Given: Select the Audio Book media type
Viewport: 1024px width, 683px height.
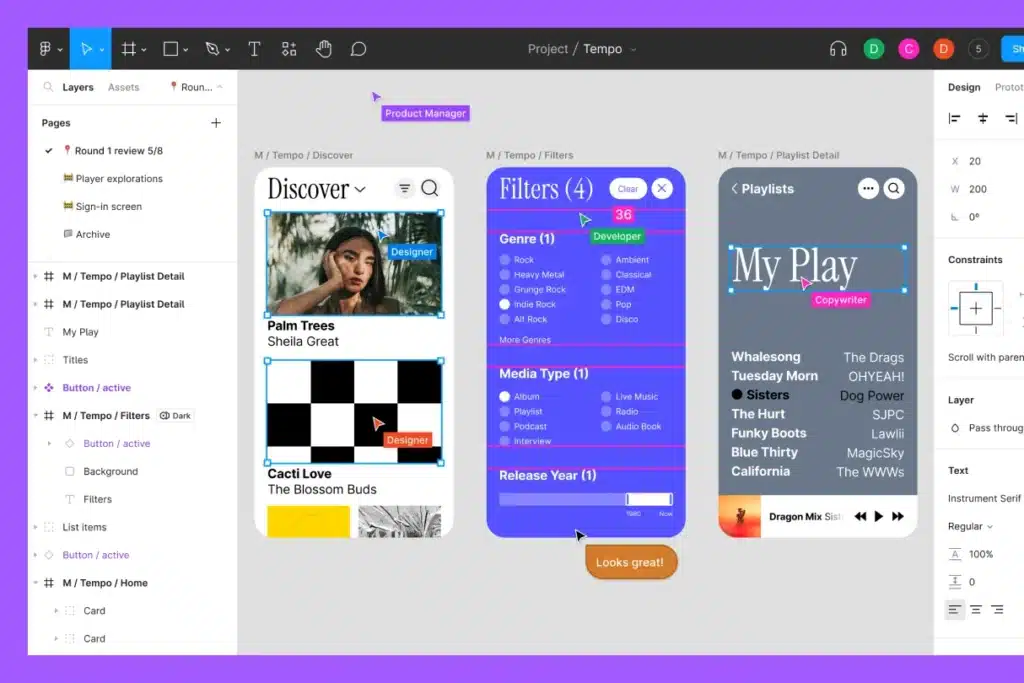Looking at the screenshot, I should pyautogui.click(x=631, y=426).
